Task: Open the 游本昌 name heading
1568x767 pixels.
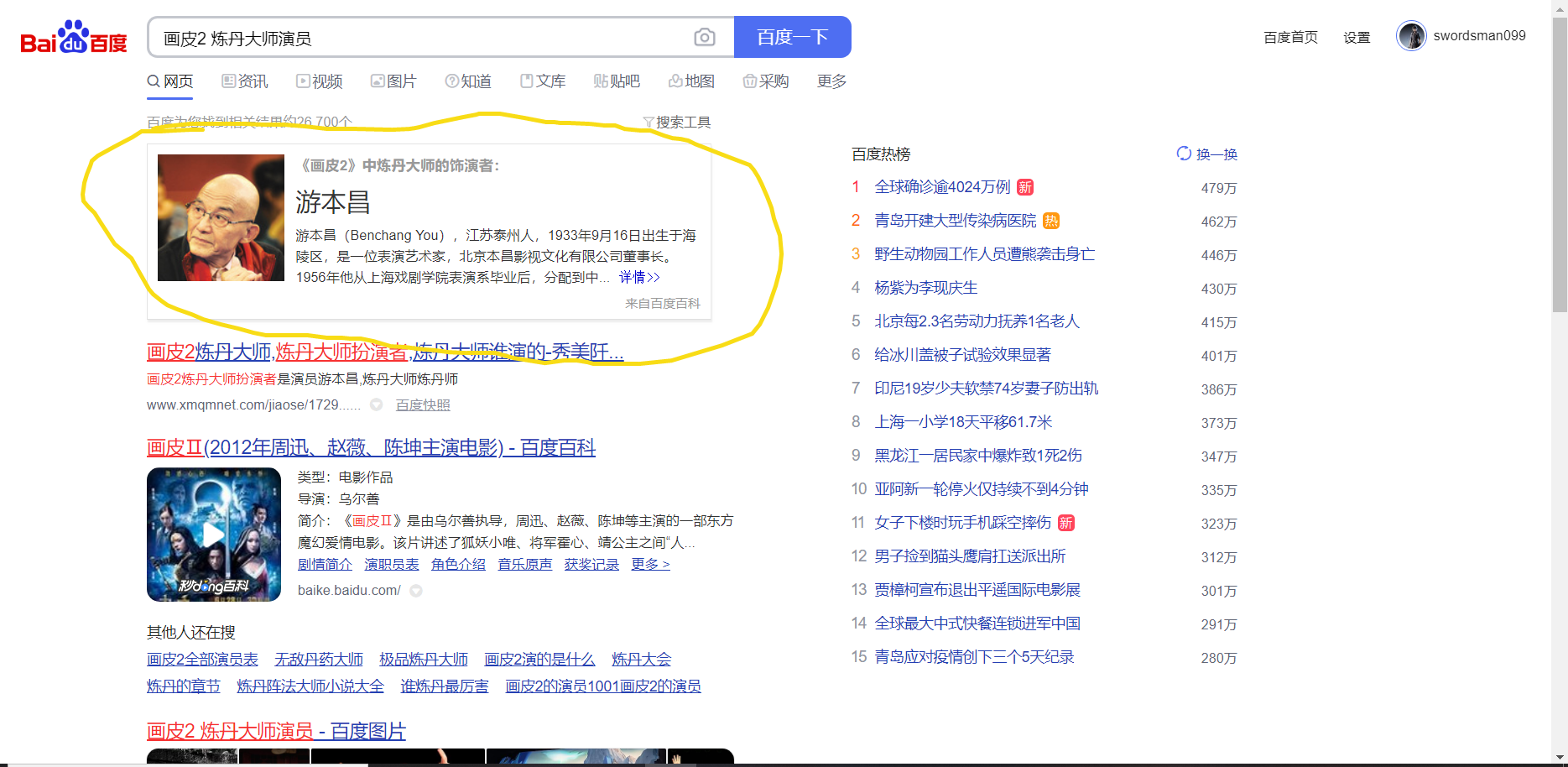Action: pos(333,202)
